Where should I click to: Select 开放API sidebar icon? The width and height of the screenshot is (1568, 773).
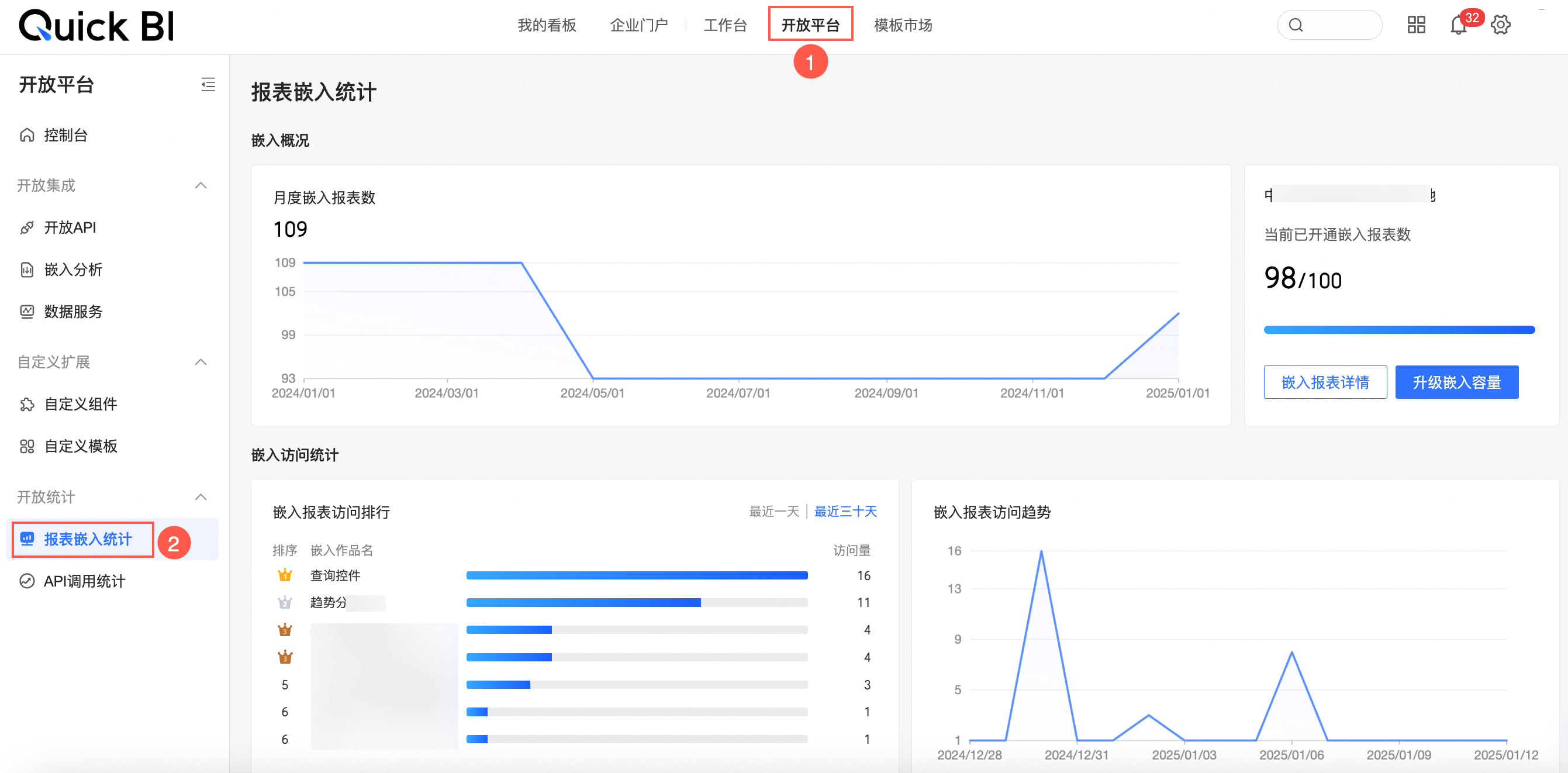27,227
